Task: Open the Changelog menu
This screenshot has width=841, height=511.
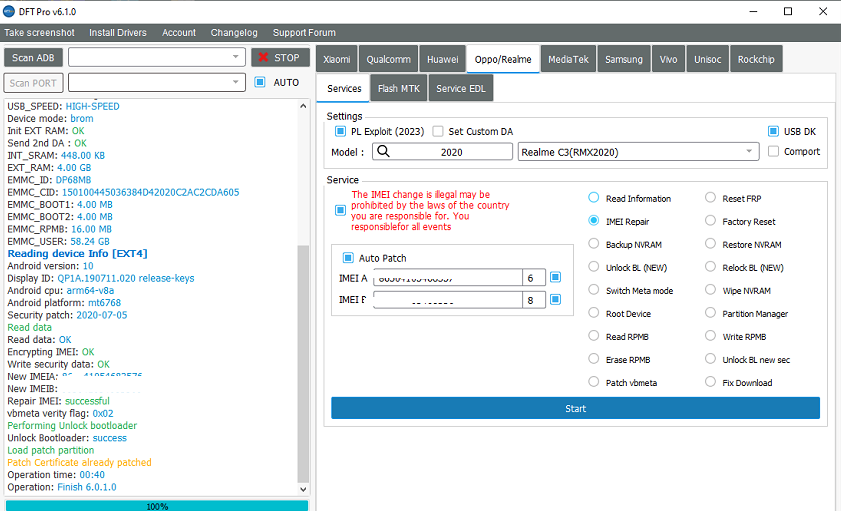Action: click(x=234, y=33)
